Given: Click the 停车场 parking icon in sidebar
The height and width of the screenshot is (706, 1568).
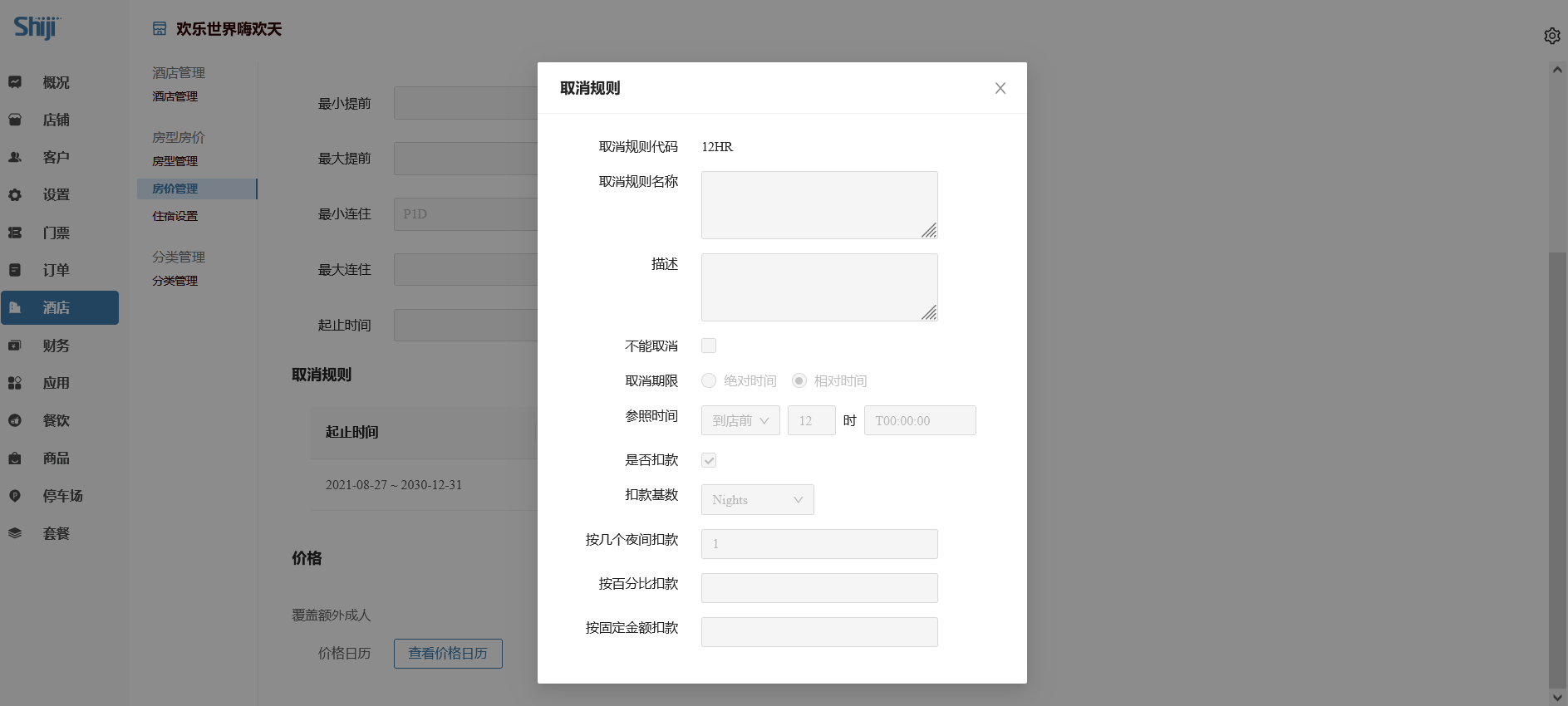Looking at the screenshot, I should pos(15,496).
